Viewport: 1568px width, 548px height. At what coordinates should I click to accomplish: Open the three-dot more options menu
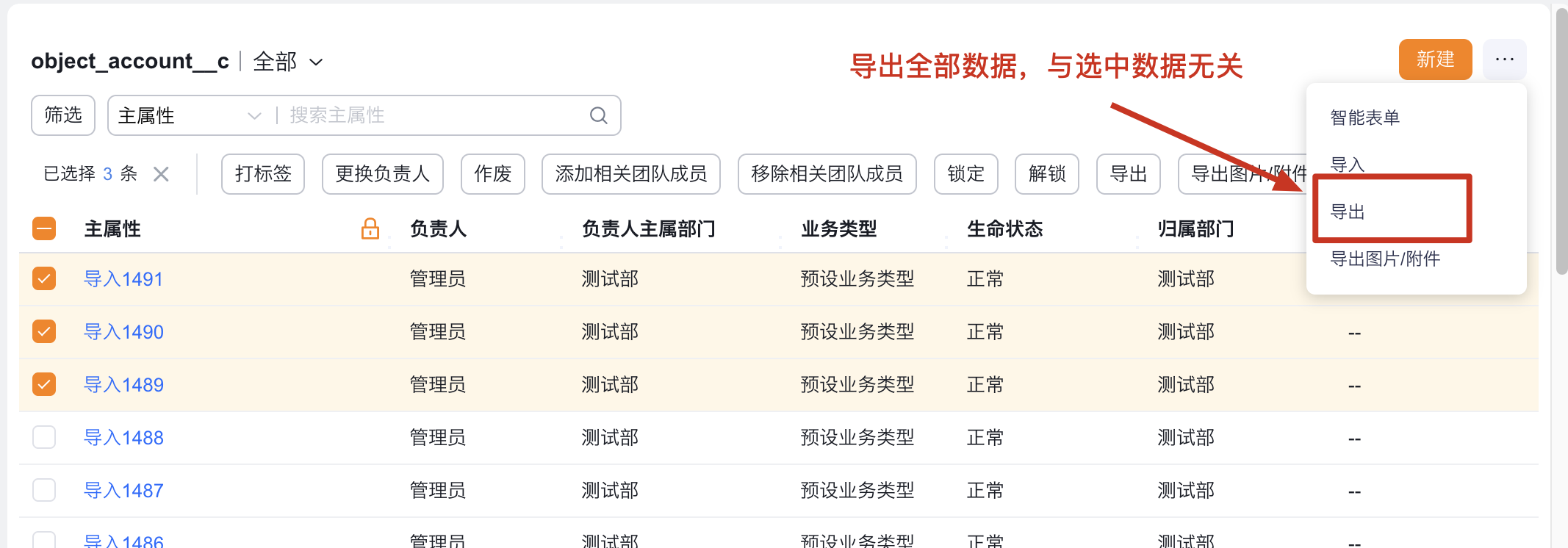1504,60
